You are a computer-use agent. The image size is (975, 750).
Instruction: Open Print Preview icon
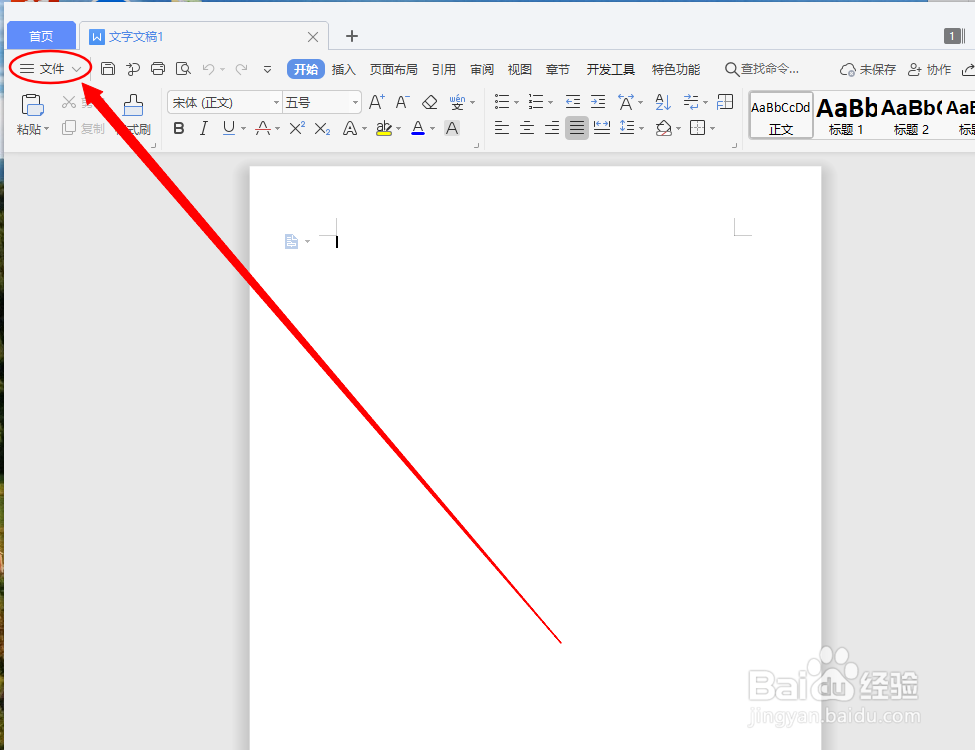(x=183, y=68)
